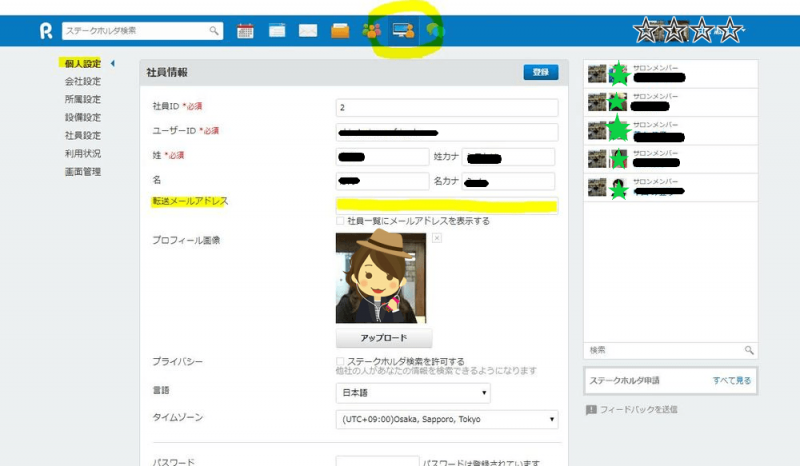The height and width of the screenshot is (466, 800).
Task: Click the blue 登録 button
Action: tap(541, 72)
